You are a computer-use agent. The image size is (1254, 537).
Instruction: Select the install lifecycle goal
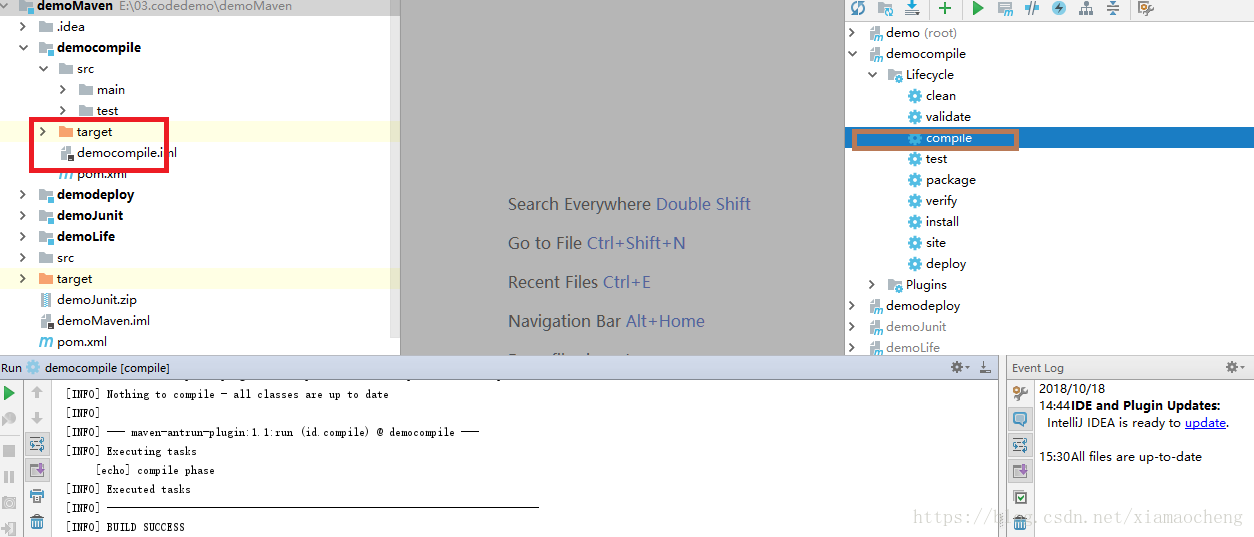coord(933,222)
